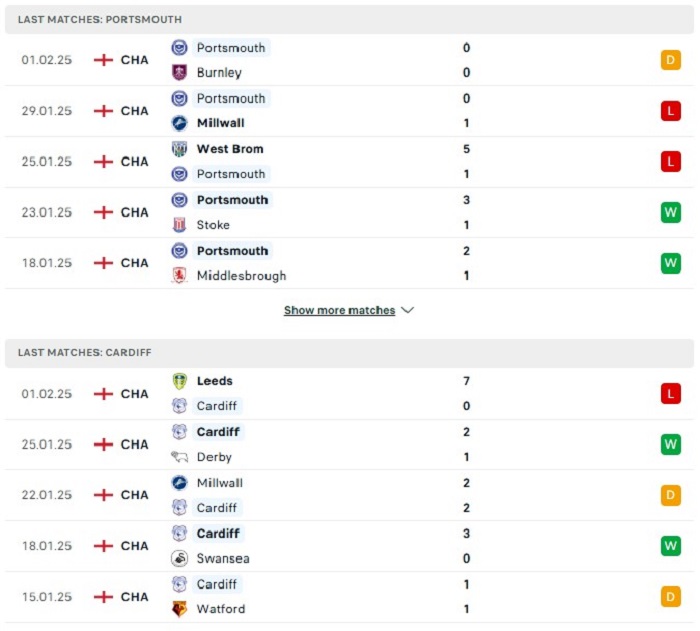Viewport: 700px width, 631px height.
Task: Click the Watford club crest icon
Action: click(179, 609)
